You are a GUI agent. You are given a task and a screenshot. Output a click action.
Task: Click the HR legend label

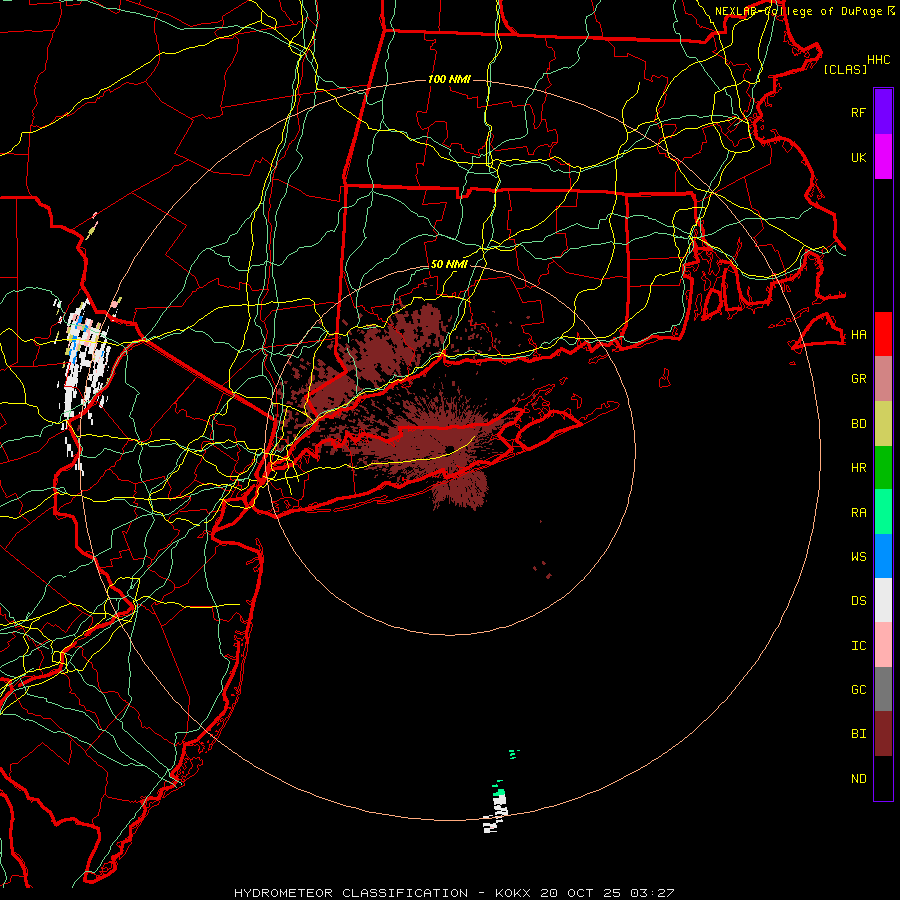859,468
